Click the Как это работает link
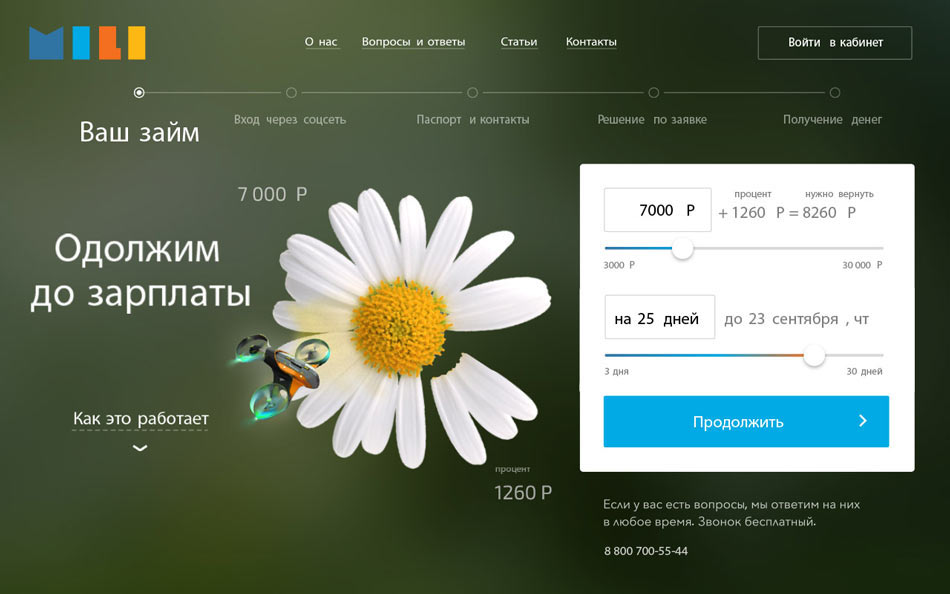The height and width of the screenshot is (594, 950). pyautogui.click(x=140, y=418)
